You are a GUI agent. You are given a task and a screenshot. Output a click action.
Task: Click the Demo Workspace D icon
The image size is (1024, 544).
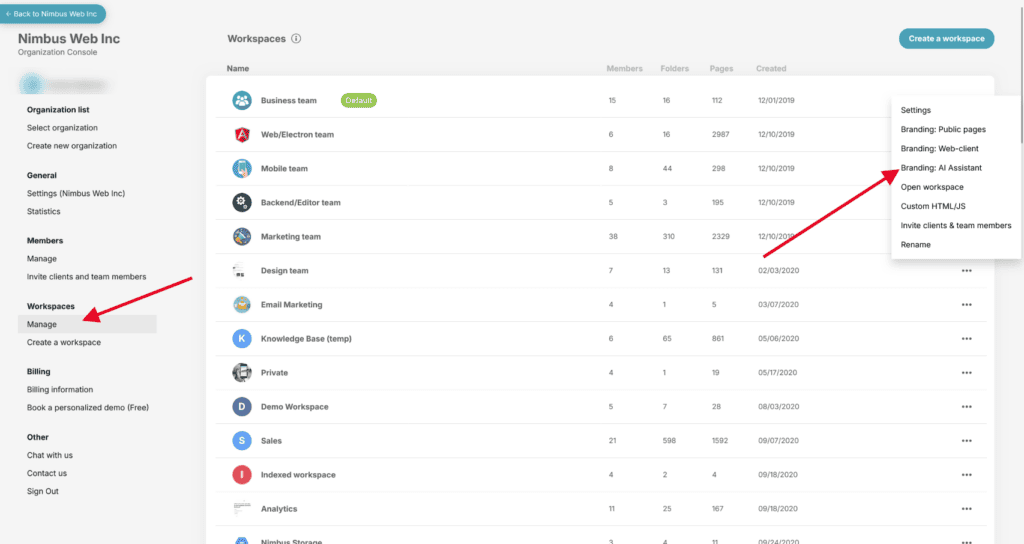241,407
